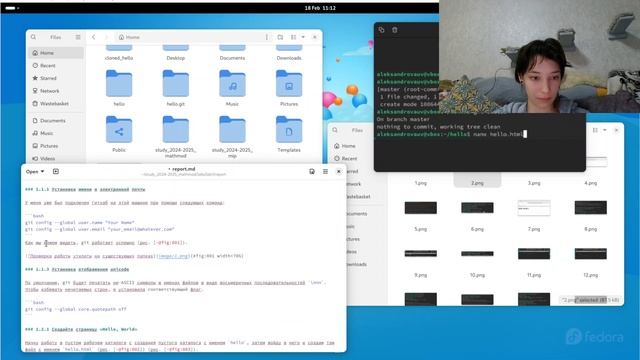Open Wastebasket in the Files sidebar
640x360 pixels.
tap(56, 103)
